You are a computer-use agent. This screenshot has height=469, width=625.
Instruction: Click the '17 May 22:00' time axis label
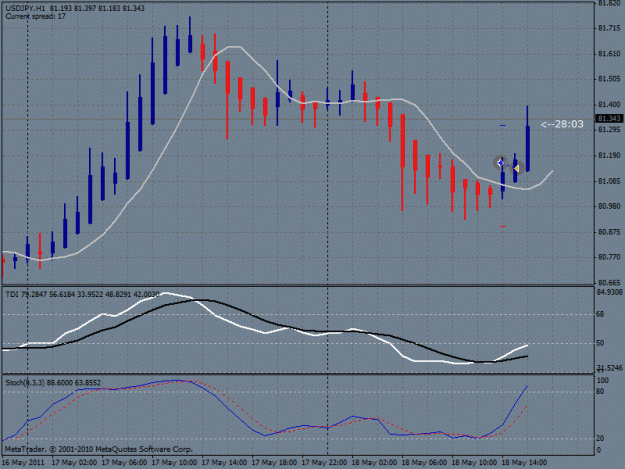(324, 463)
